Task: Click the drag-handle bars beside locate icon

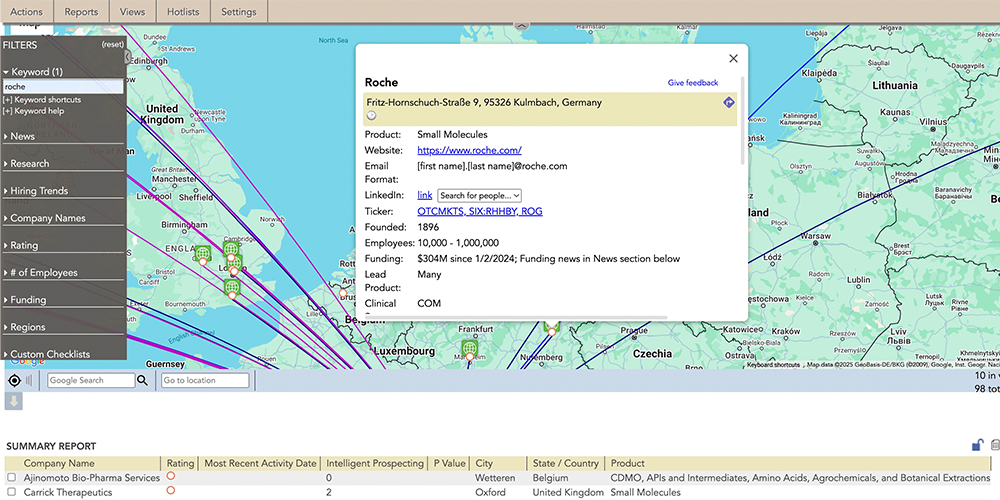Action: (29, 381)
